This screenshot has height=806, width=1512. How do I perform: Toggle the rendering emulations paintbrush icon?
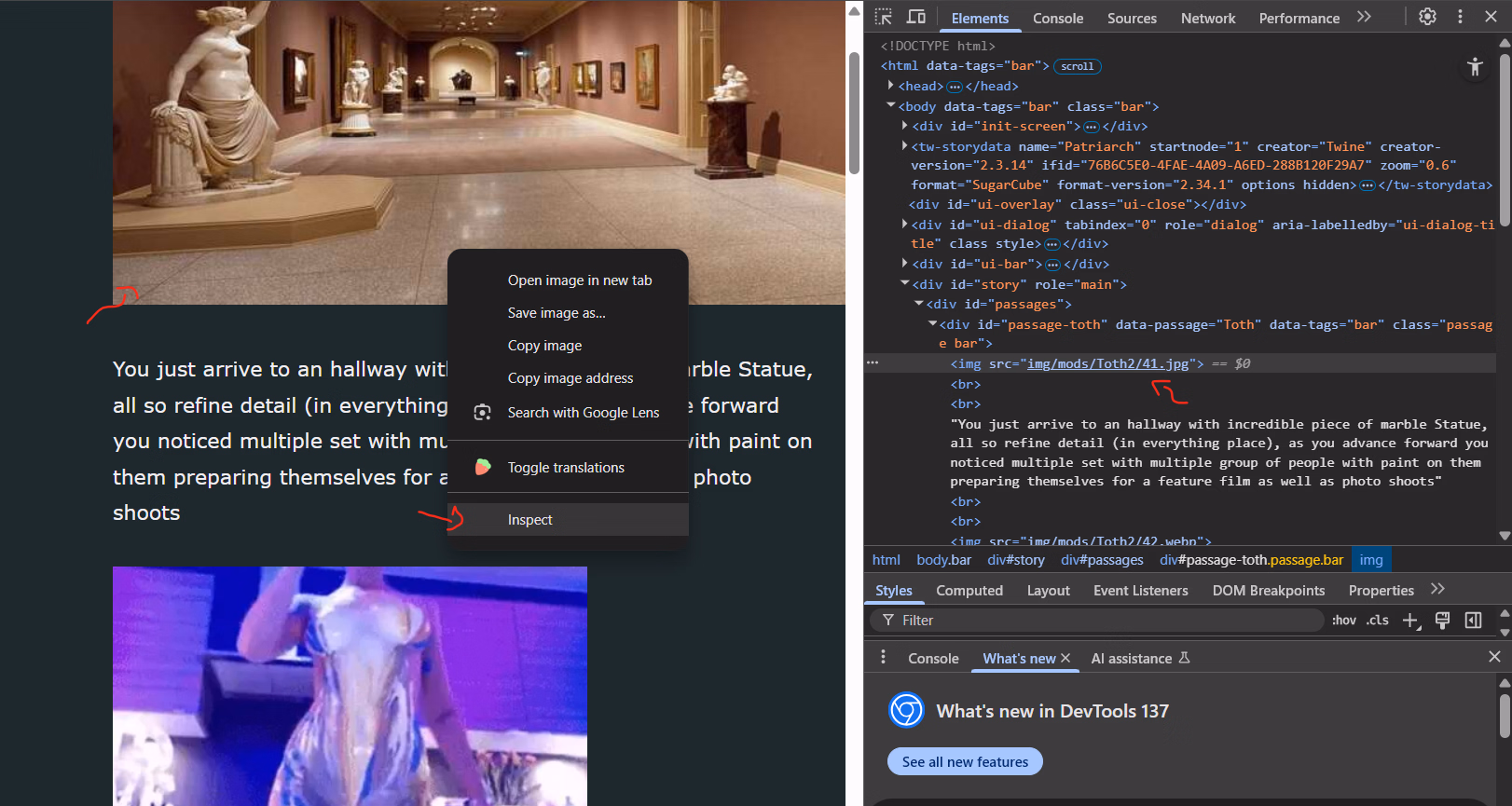(x=1442, y=621)
